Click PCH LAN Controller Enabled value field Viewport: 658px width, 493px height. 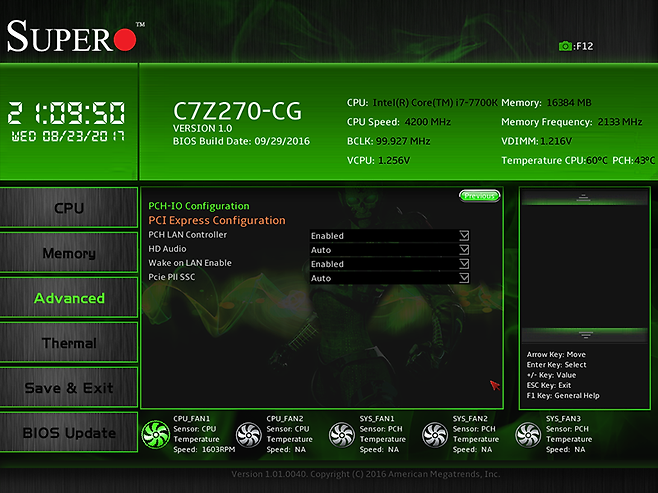[x=389, y=235]
